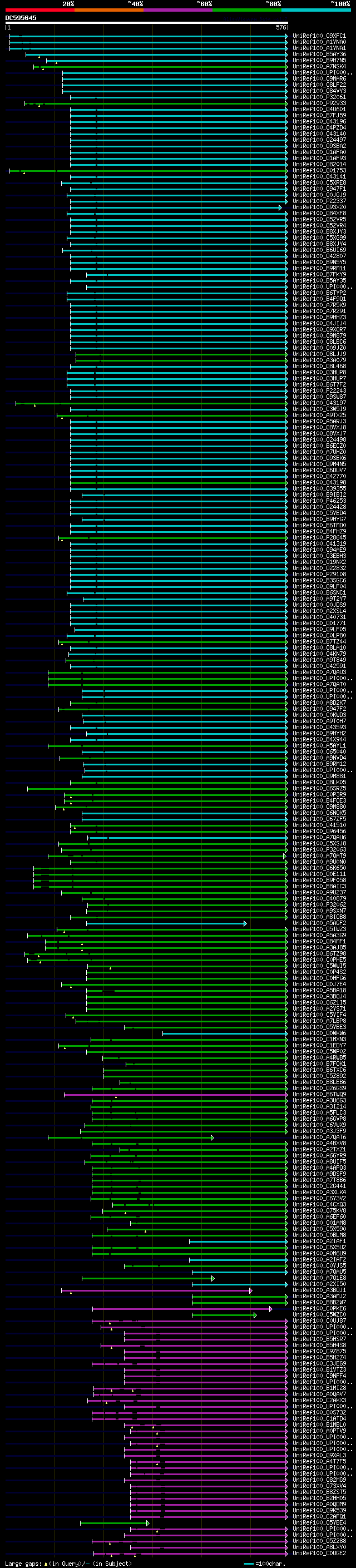Select hit UniRef100_B5HSR7
This screenshot has width=356, height=1568.
[x=319, y=1339]
